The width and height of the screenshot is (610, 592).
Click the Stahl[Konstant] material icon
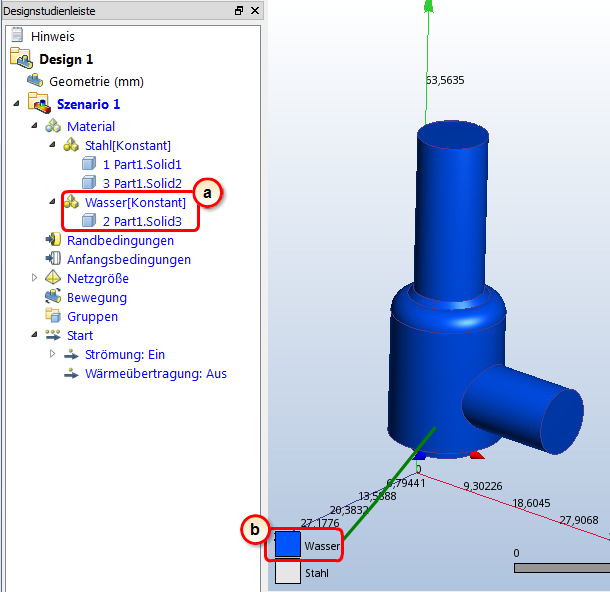pos(71,145)
